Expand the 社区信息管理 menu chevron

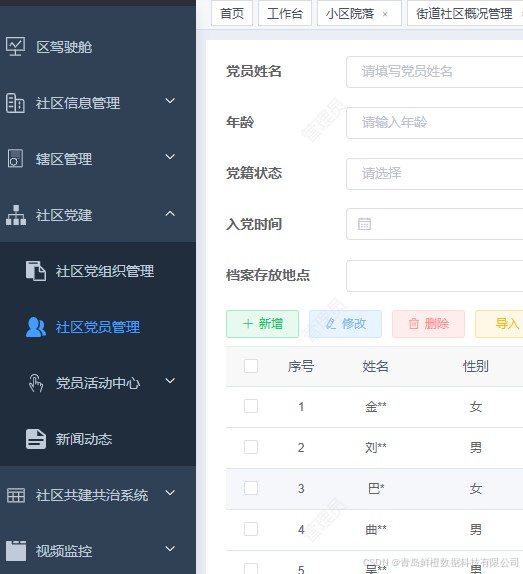(x=170, y=101)
